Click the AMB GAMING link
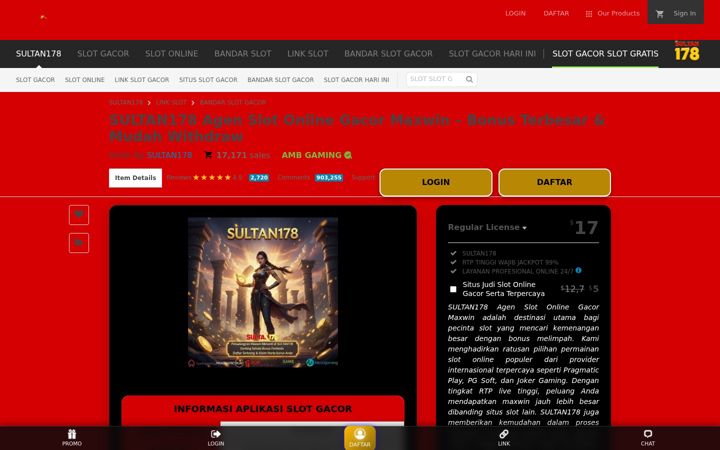This screenshot has height=450, width=720. (x=311, y=155)
